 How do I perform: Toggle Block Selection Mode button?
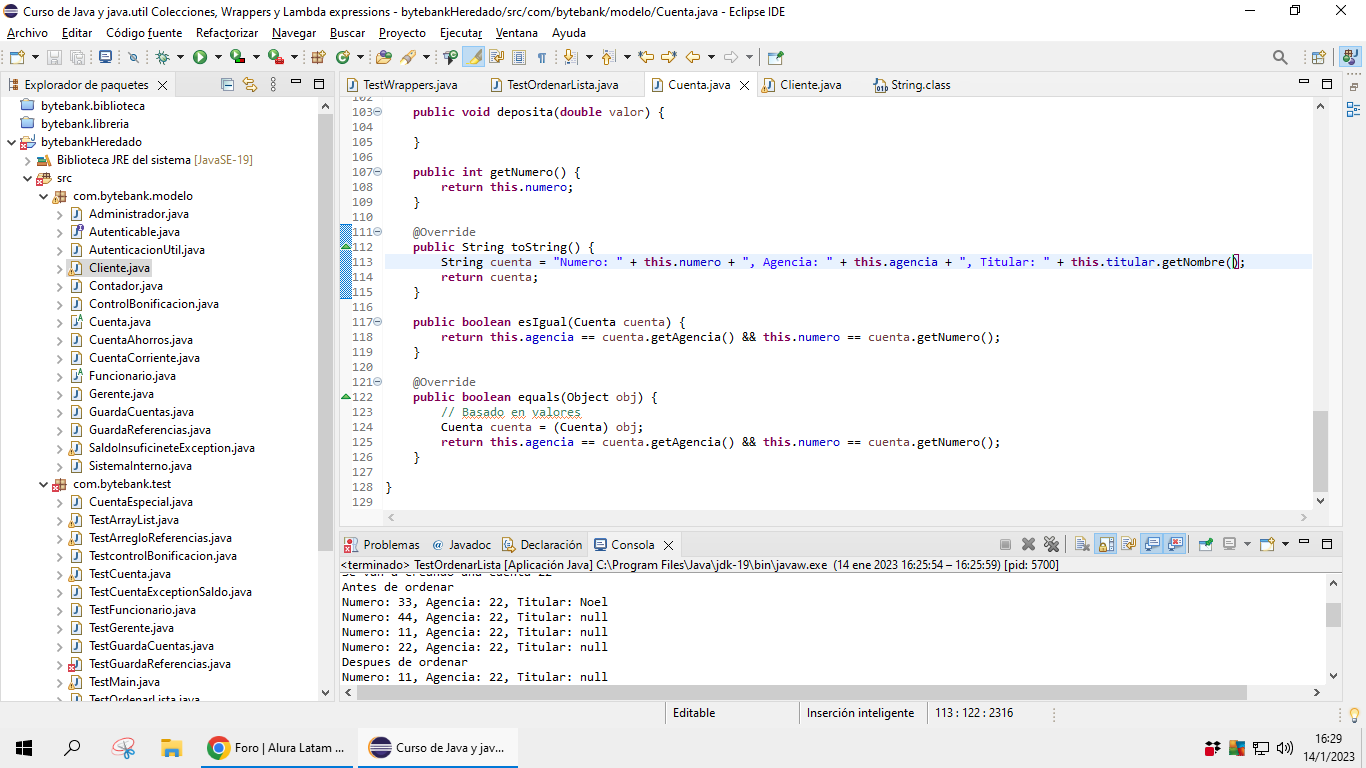[518, 57]
